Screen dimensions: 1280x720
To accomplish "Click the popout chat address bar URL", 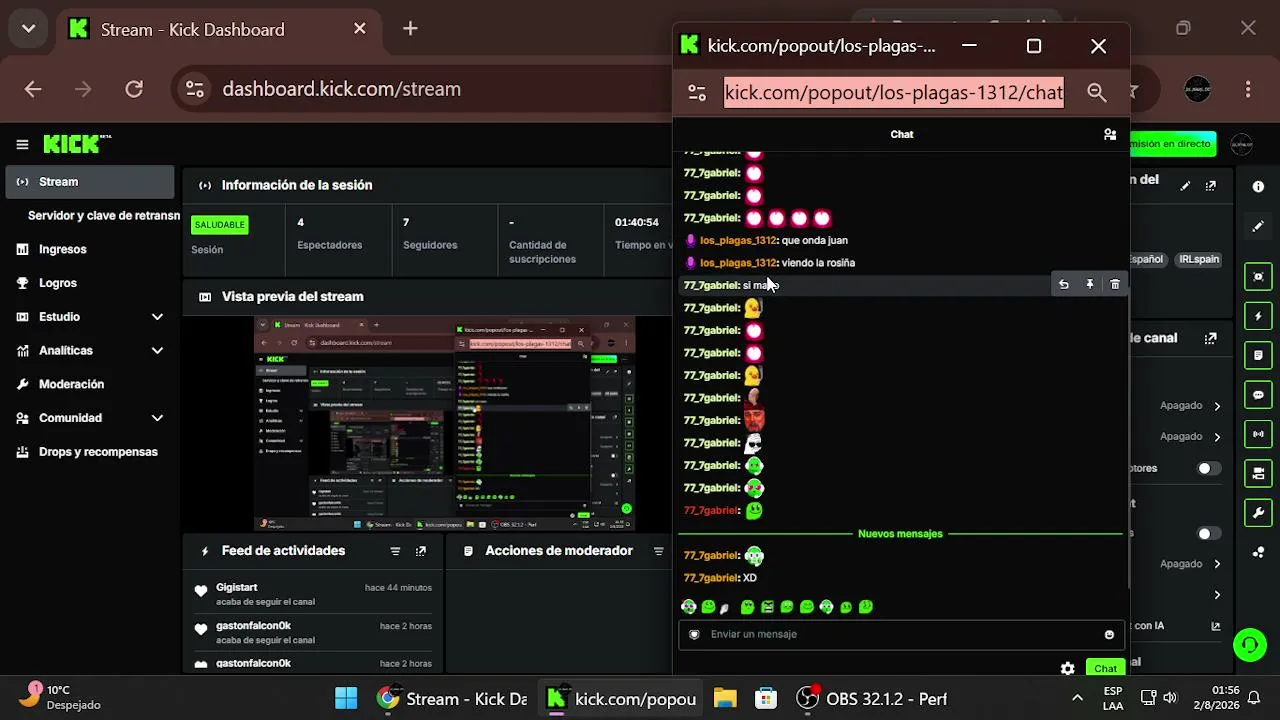I will pyautogui.click(x=894, y=93).
